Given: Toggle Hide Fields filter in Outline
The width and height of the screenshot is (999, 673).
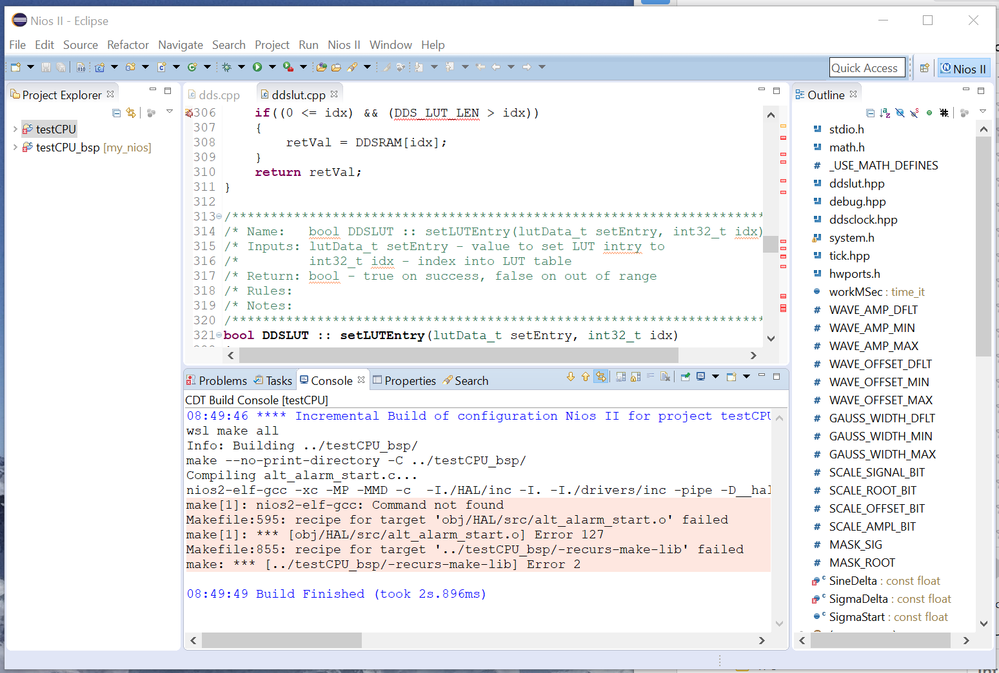Looking at the screenshot, I should click(x=900, y=113).
